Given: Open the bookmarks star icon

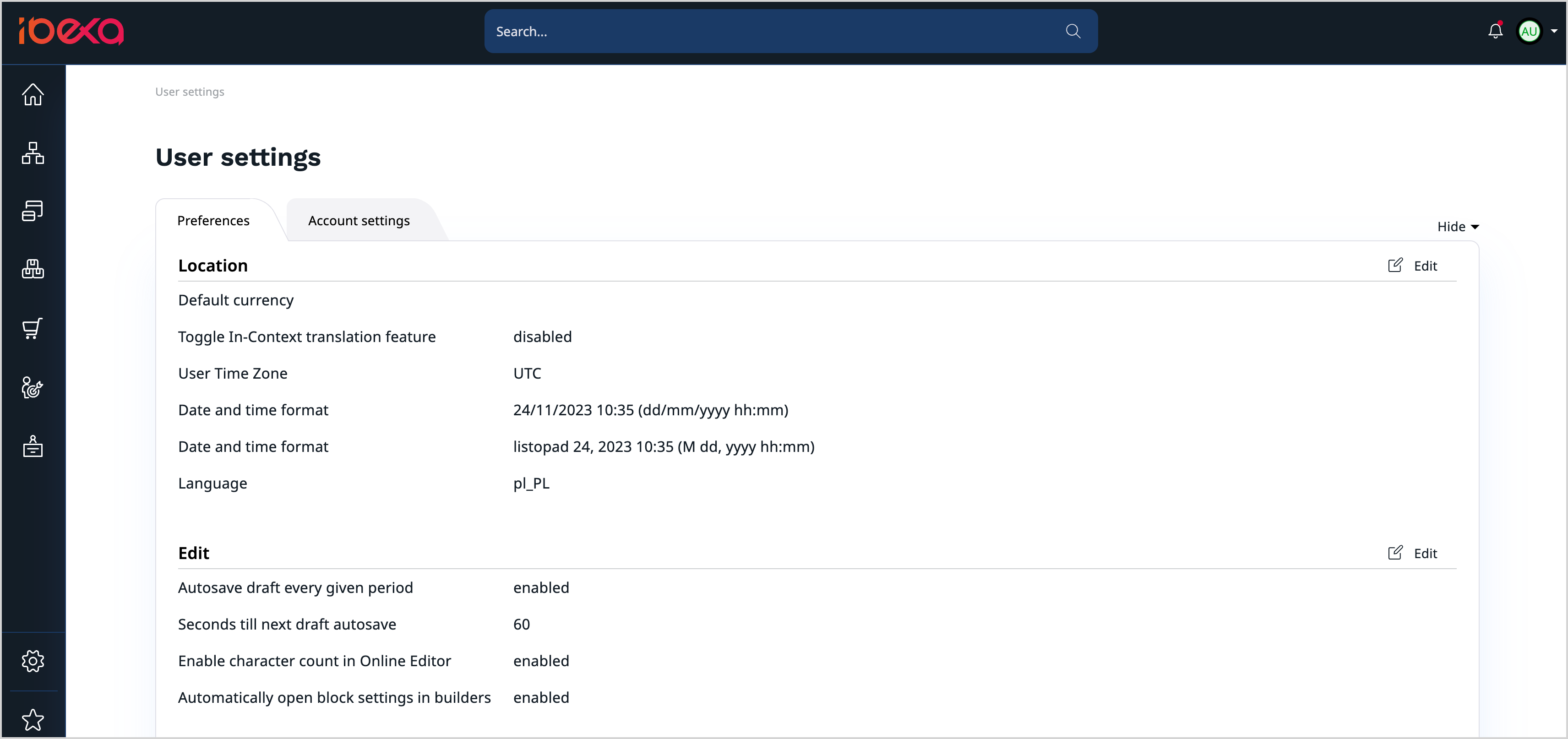Looking at the screenshot, I should pos(33,719).
